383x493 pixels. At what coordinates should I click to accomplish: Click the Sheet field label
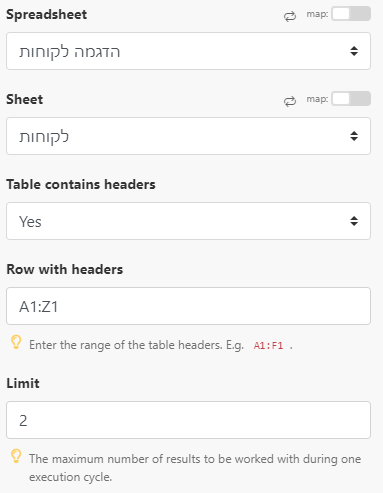click(25, 99)
